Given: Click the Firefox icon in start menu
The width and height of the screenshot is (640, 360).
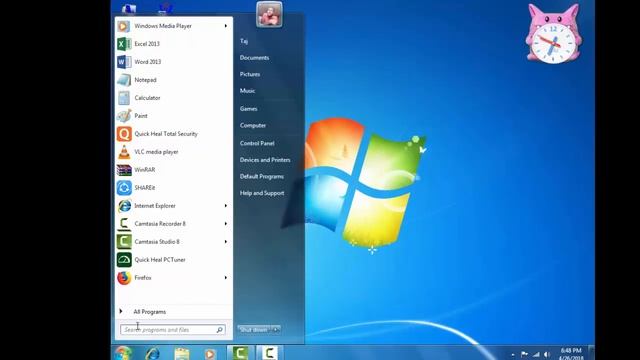Looking at the screenshot, I should (124, 277).
